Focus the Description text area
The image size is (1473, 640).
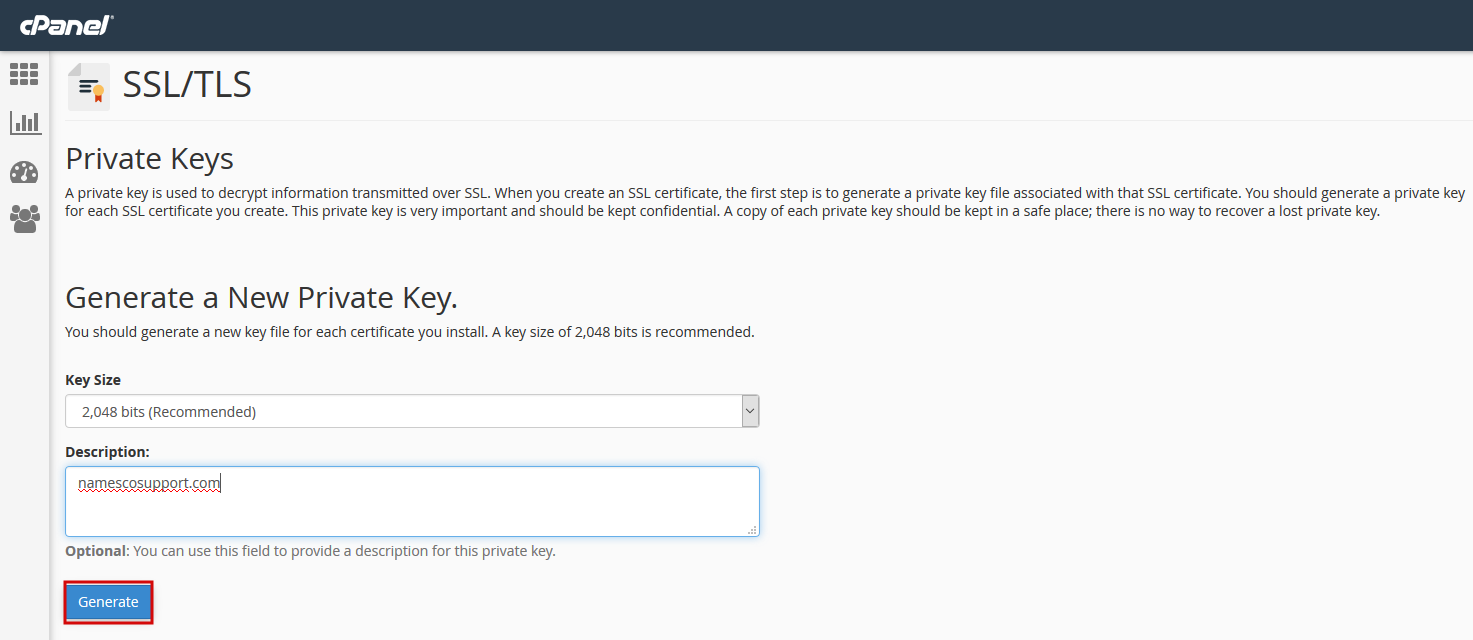(412, 510)
